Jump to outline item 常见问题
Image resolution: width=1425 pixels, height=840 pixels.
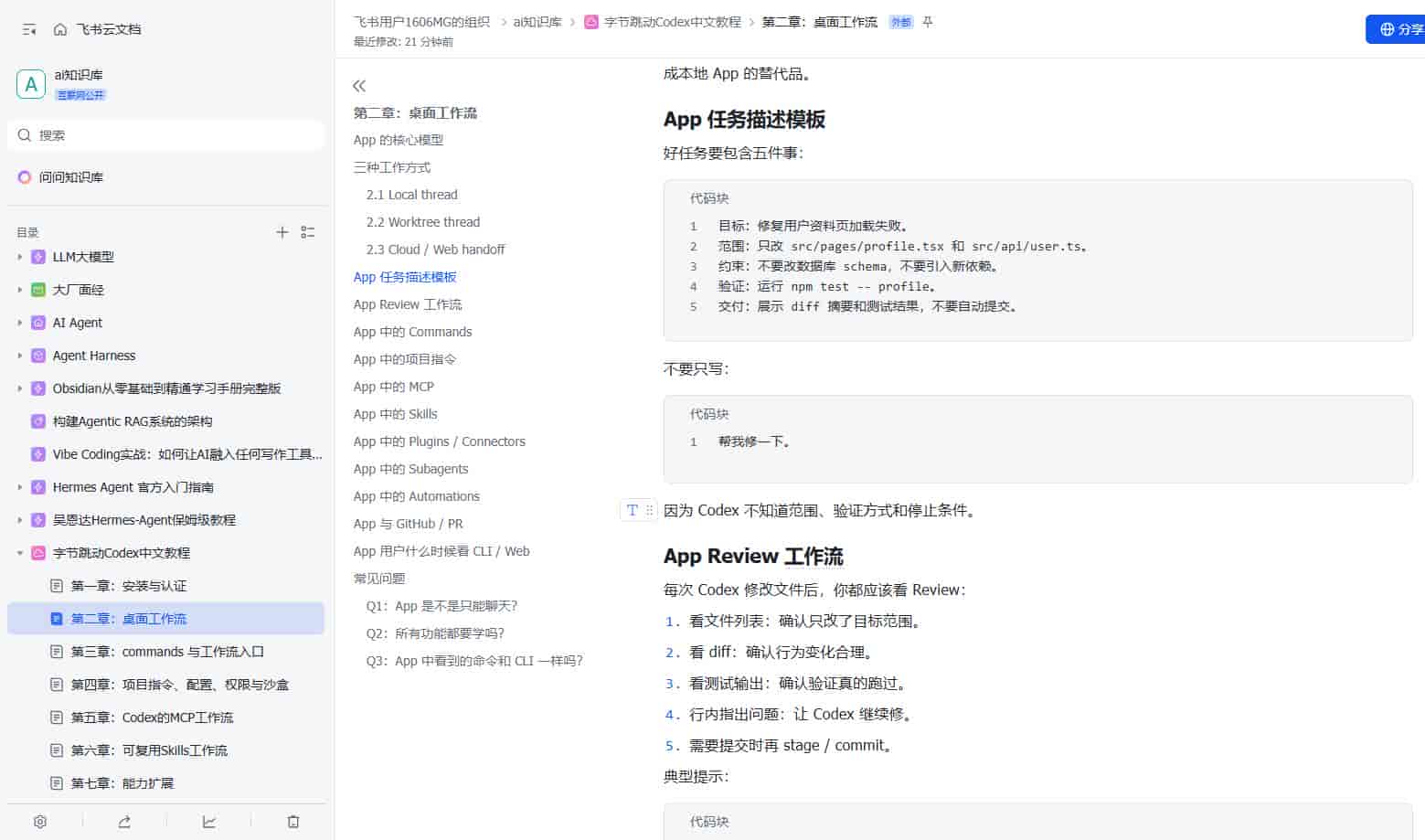[379, 579]
